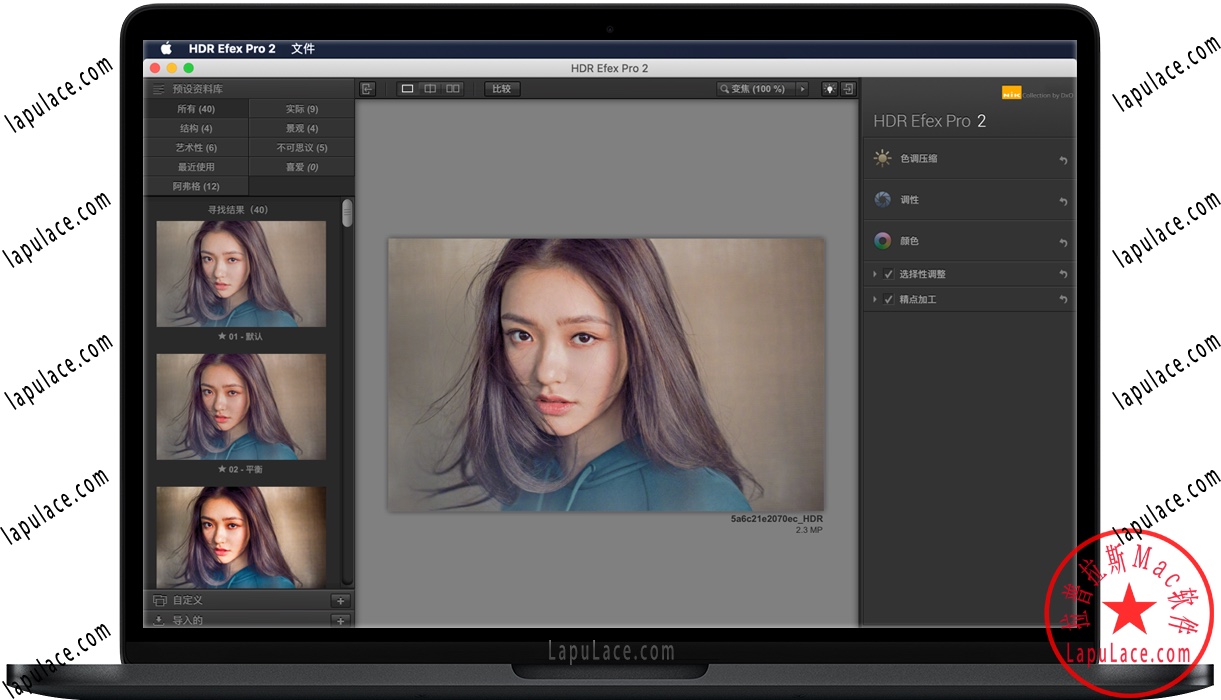Expand the 精点加工 disclosure triangle
This screenshot has width=1221, height=700.
pyautogui.click(x=874, y=299)
